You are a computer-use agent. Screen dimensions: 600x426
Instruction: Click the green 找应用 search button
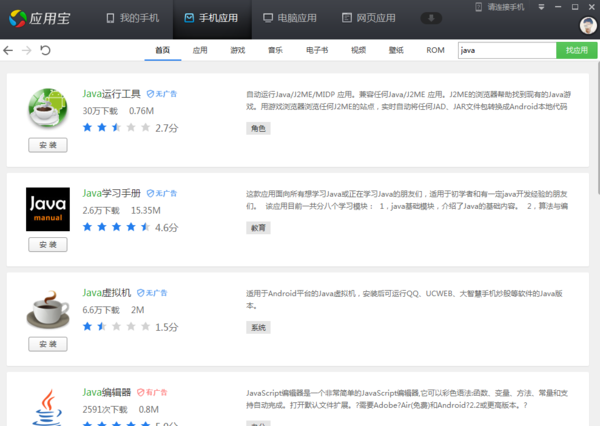click(x=577, y=50)
